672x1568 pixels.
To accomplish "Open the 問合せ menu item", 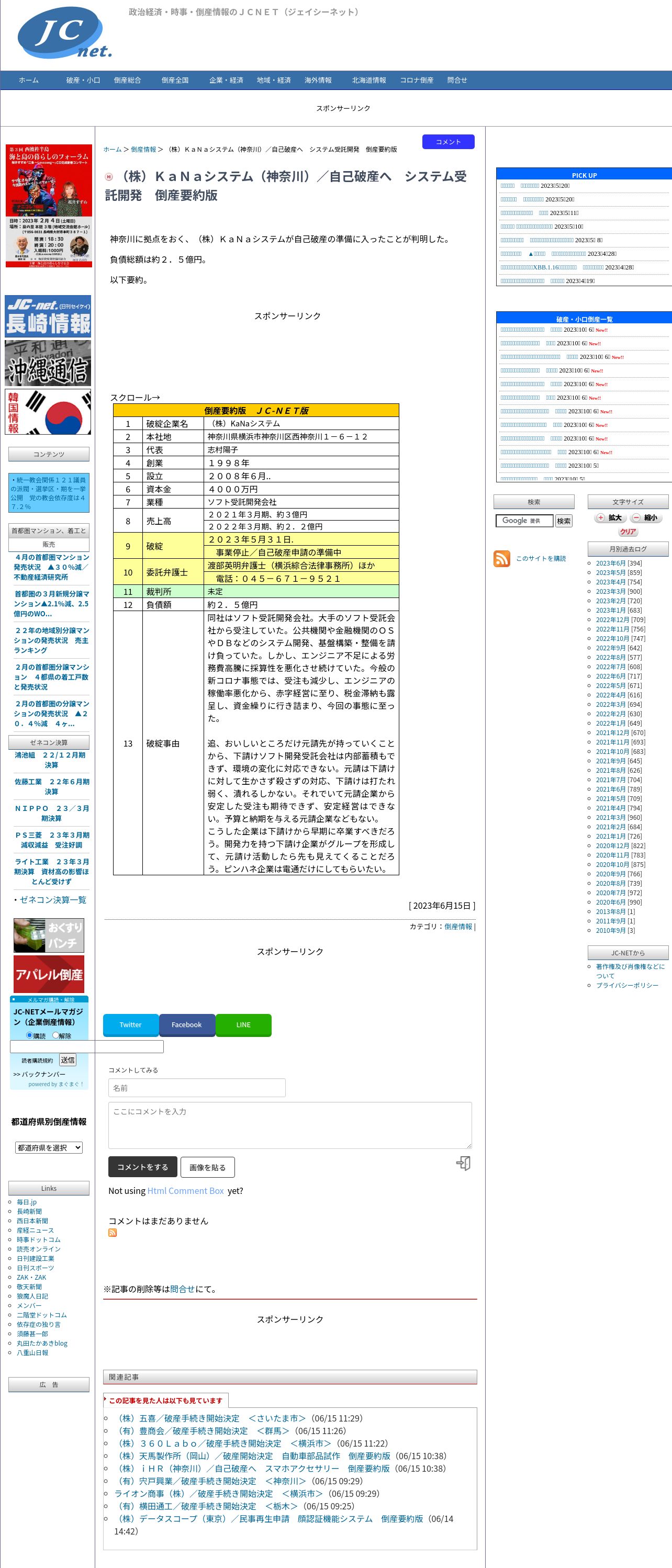I will coord(457,80).
